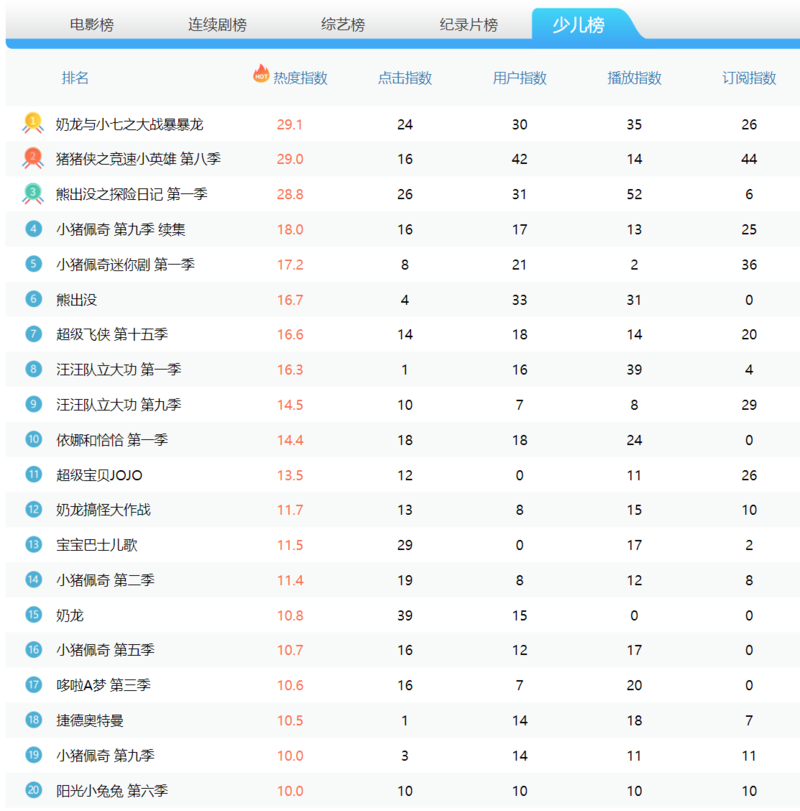Click the gold medal rank 1 icon
This screenshot has height=811, width=800.
33,123
